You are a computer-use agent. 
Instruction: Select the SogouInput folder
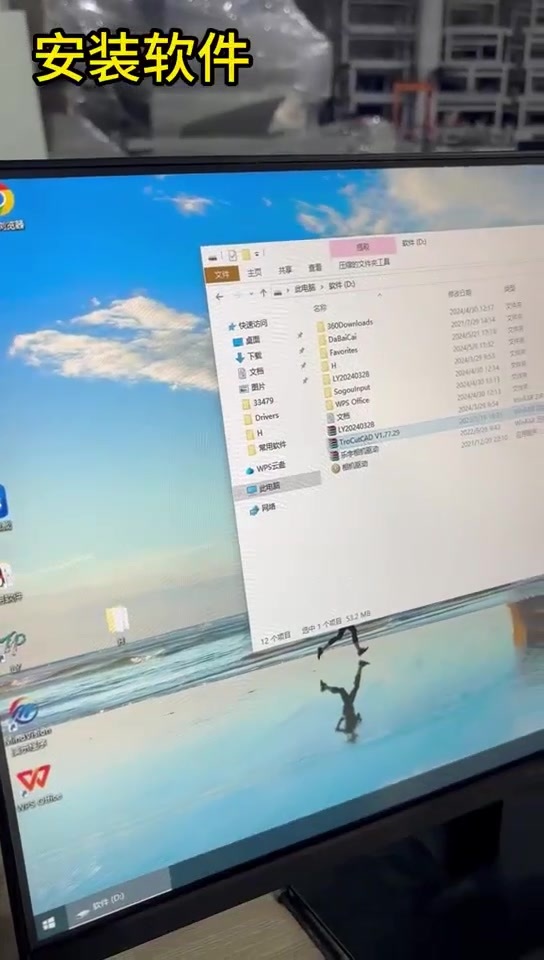click(x=347, y=389)
